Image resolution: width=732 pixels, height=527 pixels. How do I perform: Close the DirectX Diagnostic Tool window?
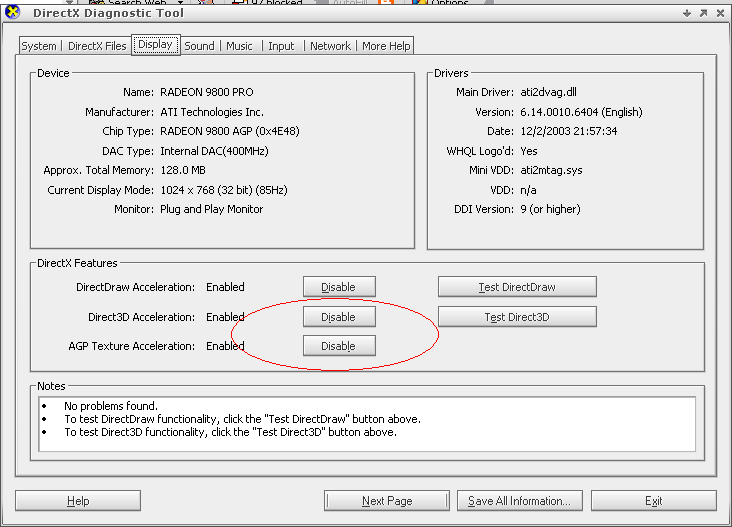[x=720, y=14]
